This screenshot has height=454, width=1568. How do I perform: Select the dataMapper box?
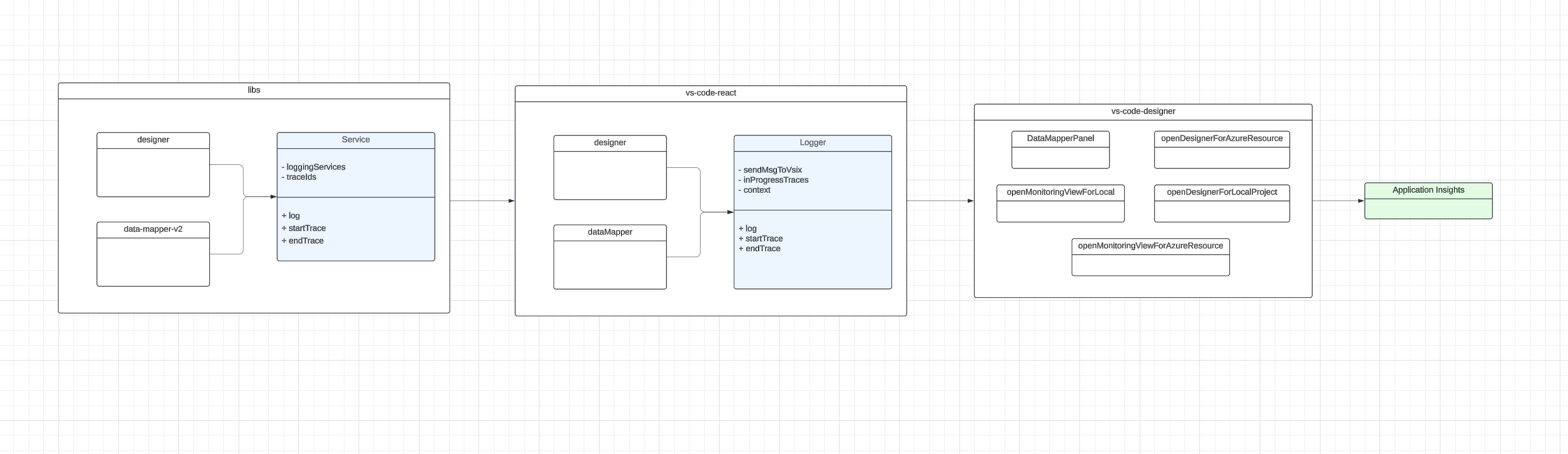[610, 257]
